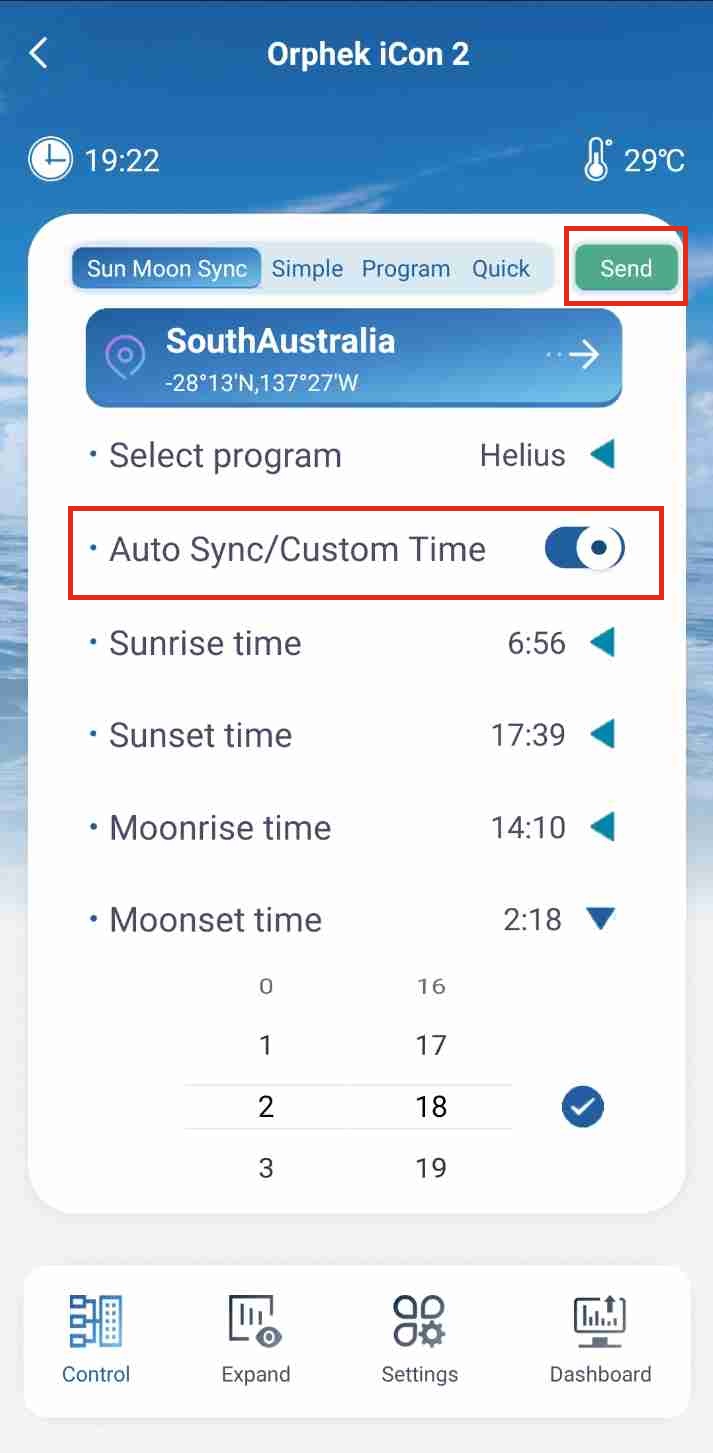Viewport: 713px width, 1453px height.
Task: Open location details with the right arrow
Action: point(575,355)
